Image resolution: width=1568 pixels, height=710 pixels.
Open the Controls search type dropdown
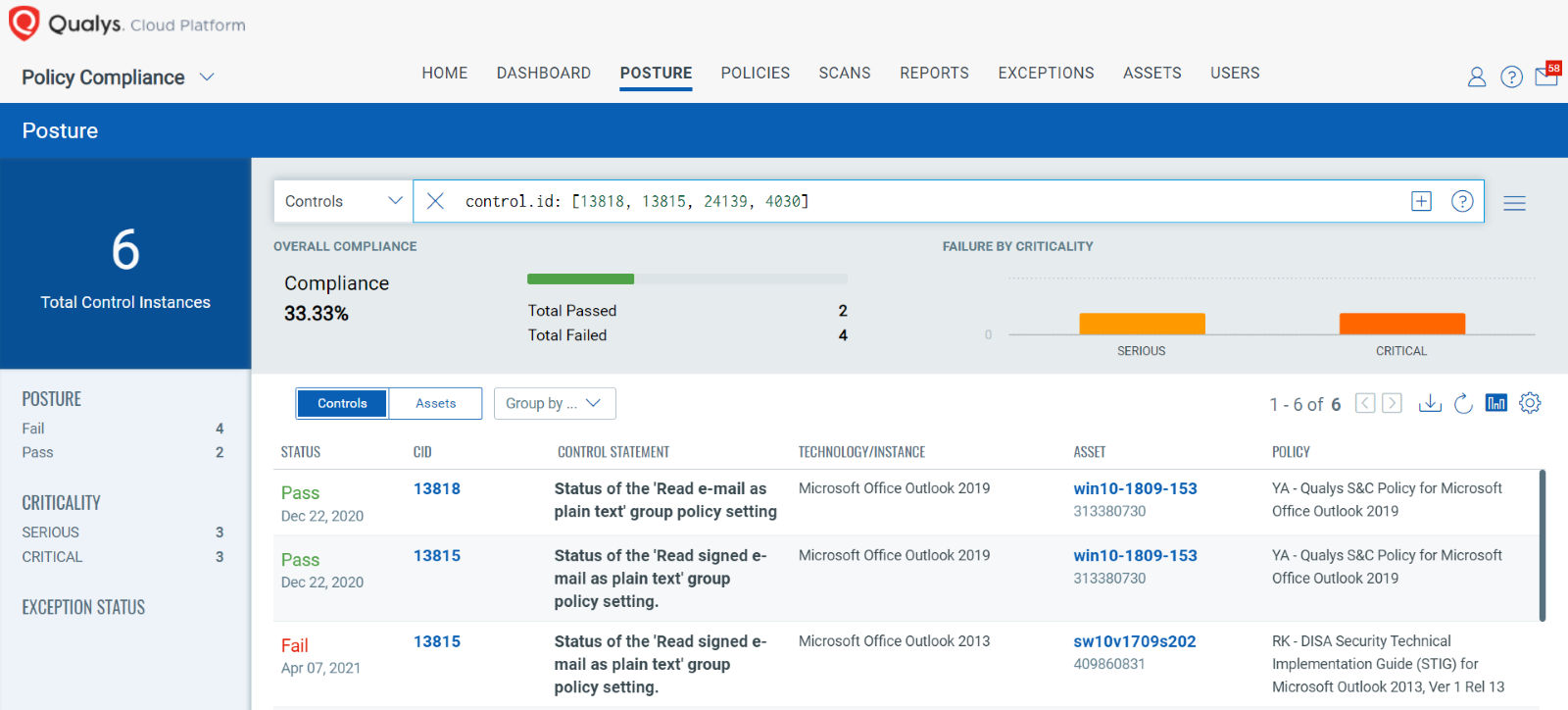343,201
